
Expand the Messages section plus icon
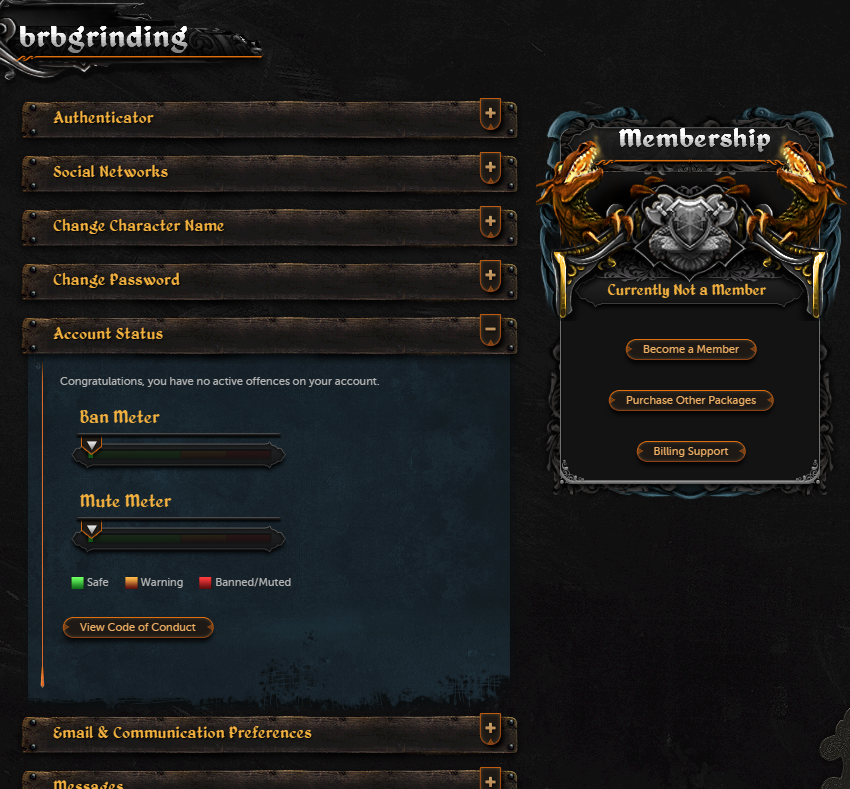point(490,780)
